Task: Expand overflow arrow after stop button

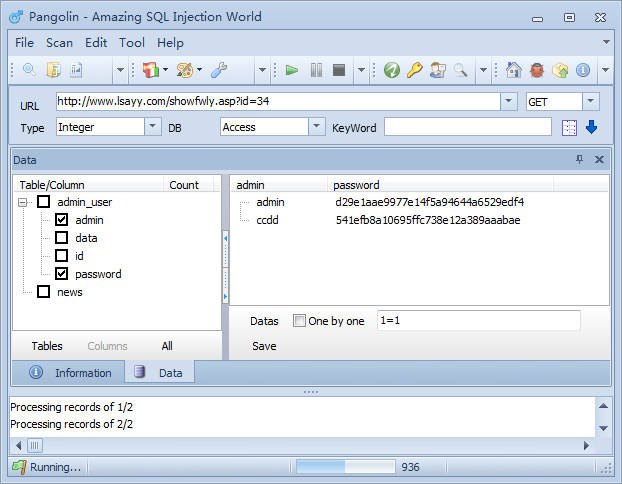Action: tap(361, 70)
